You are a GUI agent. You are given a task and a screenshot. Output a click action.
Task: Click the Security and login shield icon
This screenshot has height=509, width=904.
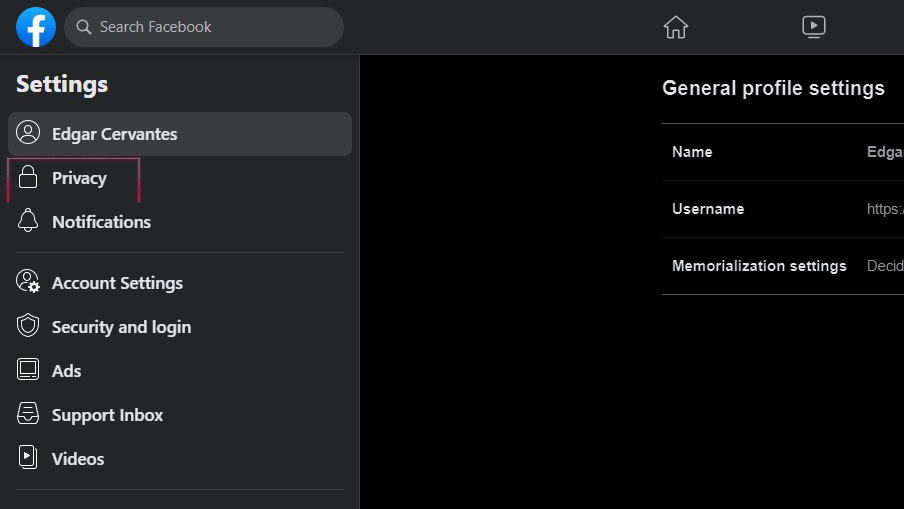click(28, 327)
